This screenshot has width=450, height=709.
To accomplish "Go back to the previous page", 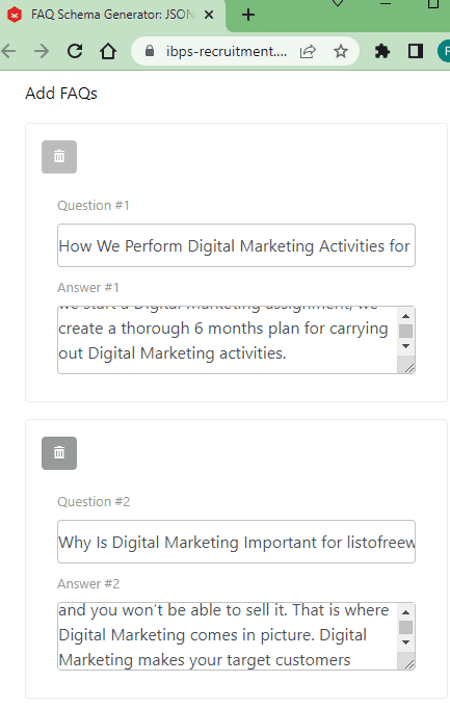I will click(9, 51).
